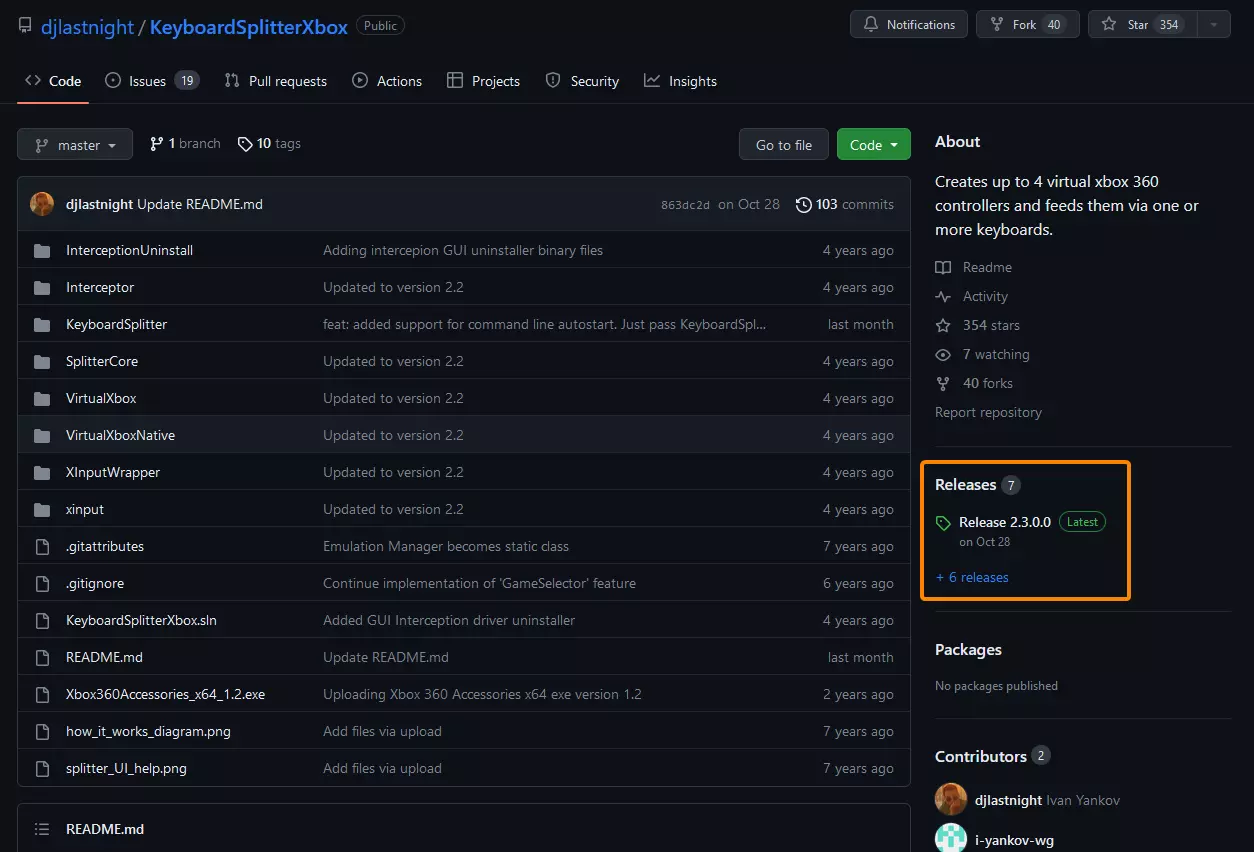Viewport: 1254px width, 852px height.
Task: Fork the repository via Fork button
Action: click(1028, 25)
